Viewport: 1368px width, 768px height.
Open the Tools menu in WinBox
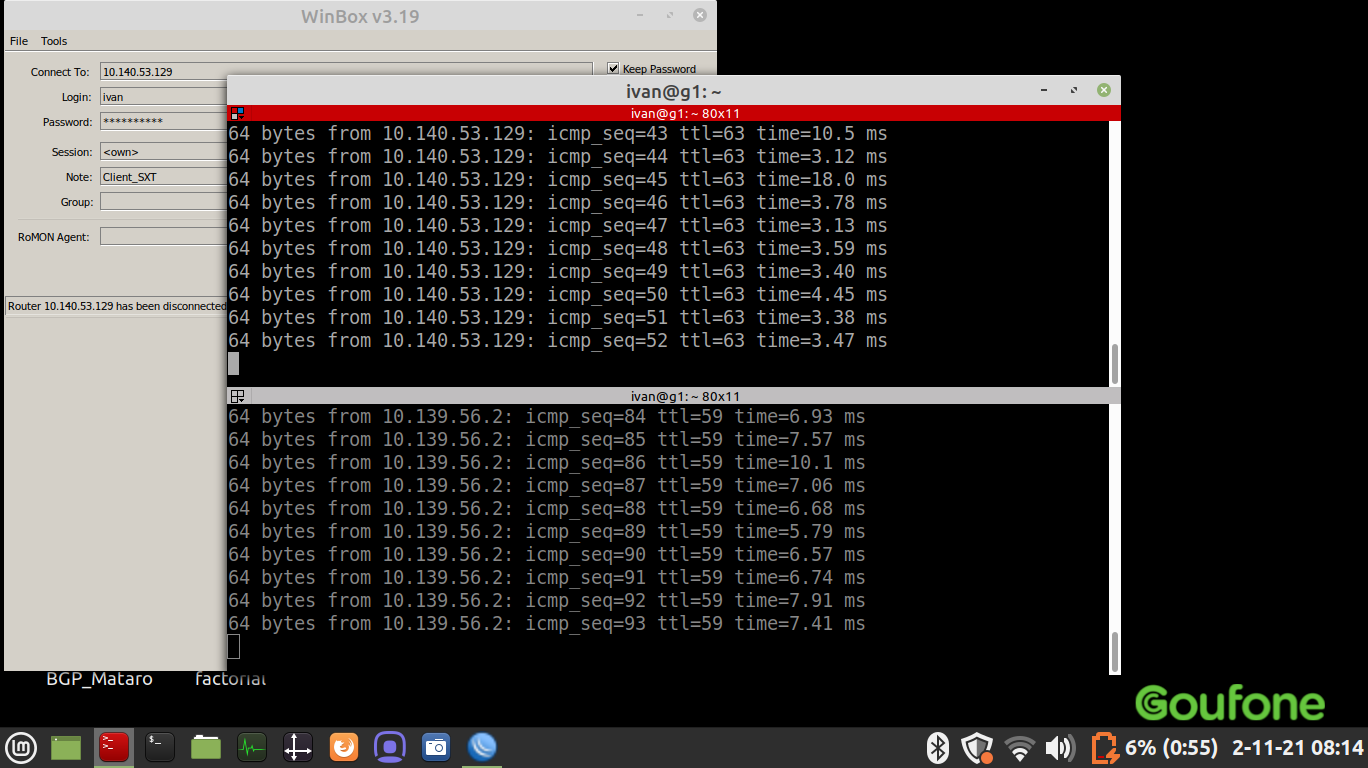[x=54, y=41]
